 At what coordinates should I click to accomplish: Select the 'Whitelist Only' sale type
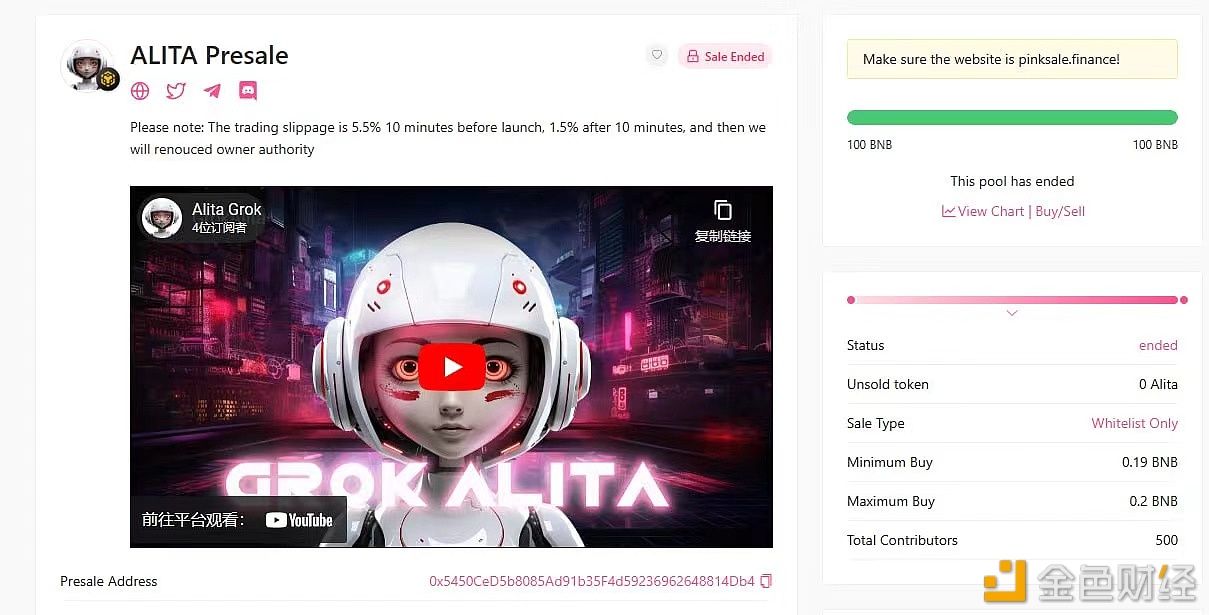[1134, 423]
